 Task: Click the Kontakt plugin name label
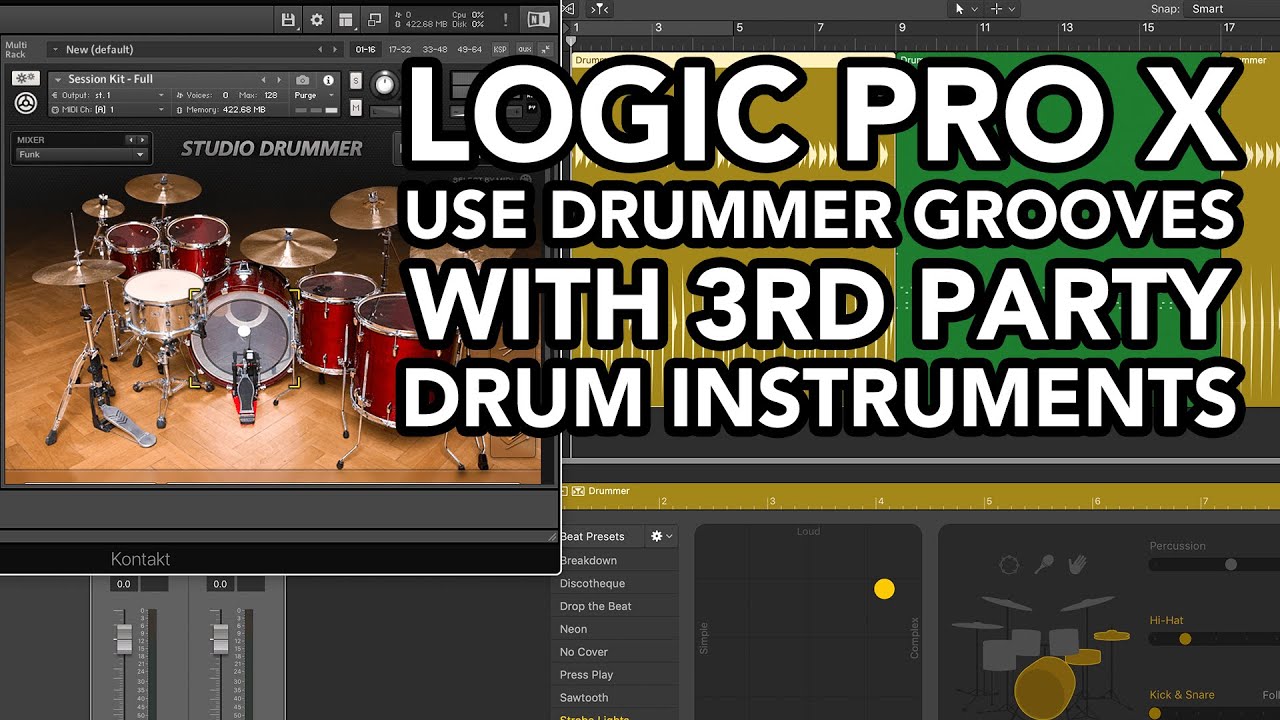[x=140, y=559]
